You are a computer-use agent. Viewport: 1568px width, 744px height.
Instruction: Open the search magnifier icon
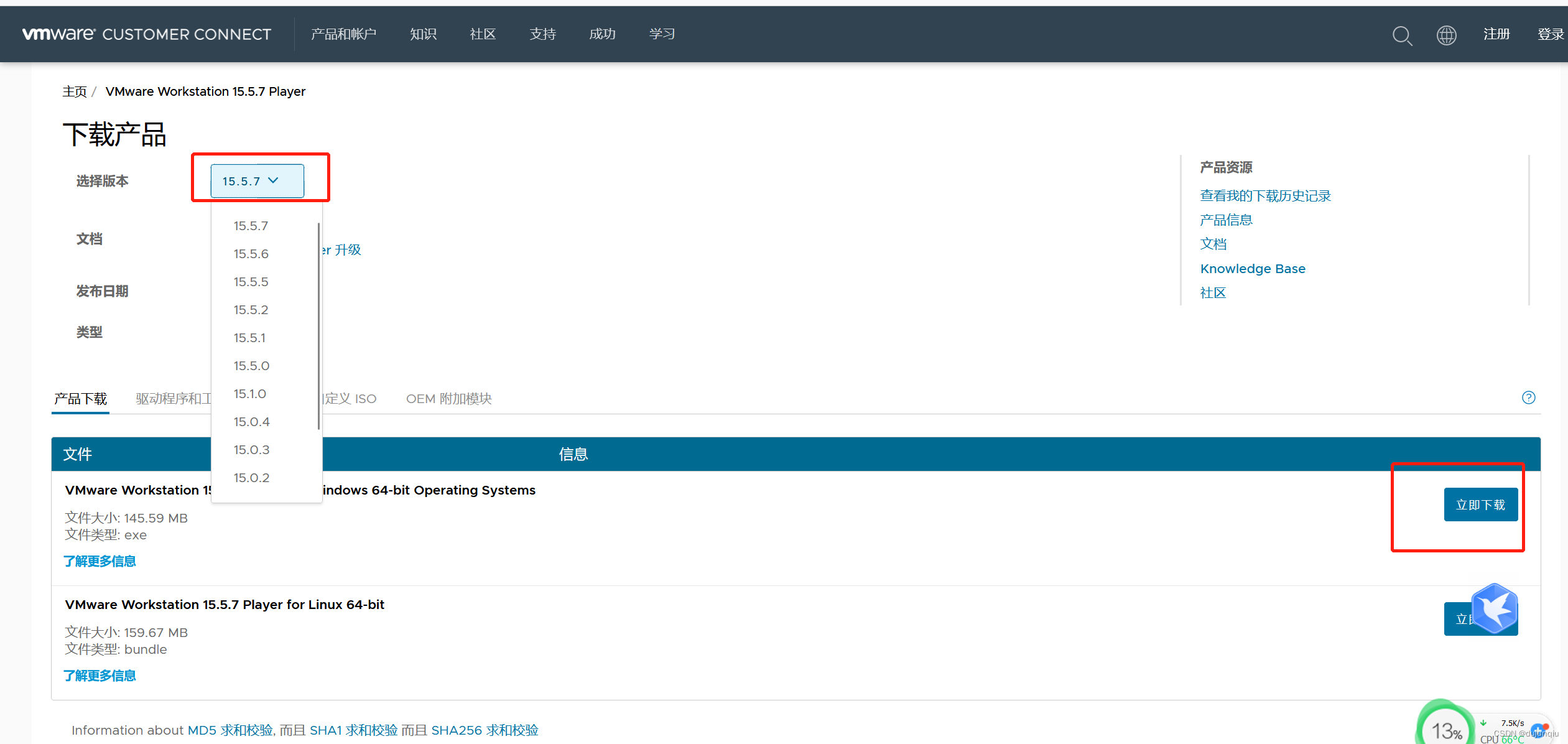[1402, 35]
